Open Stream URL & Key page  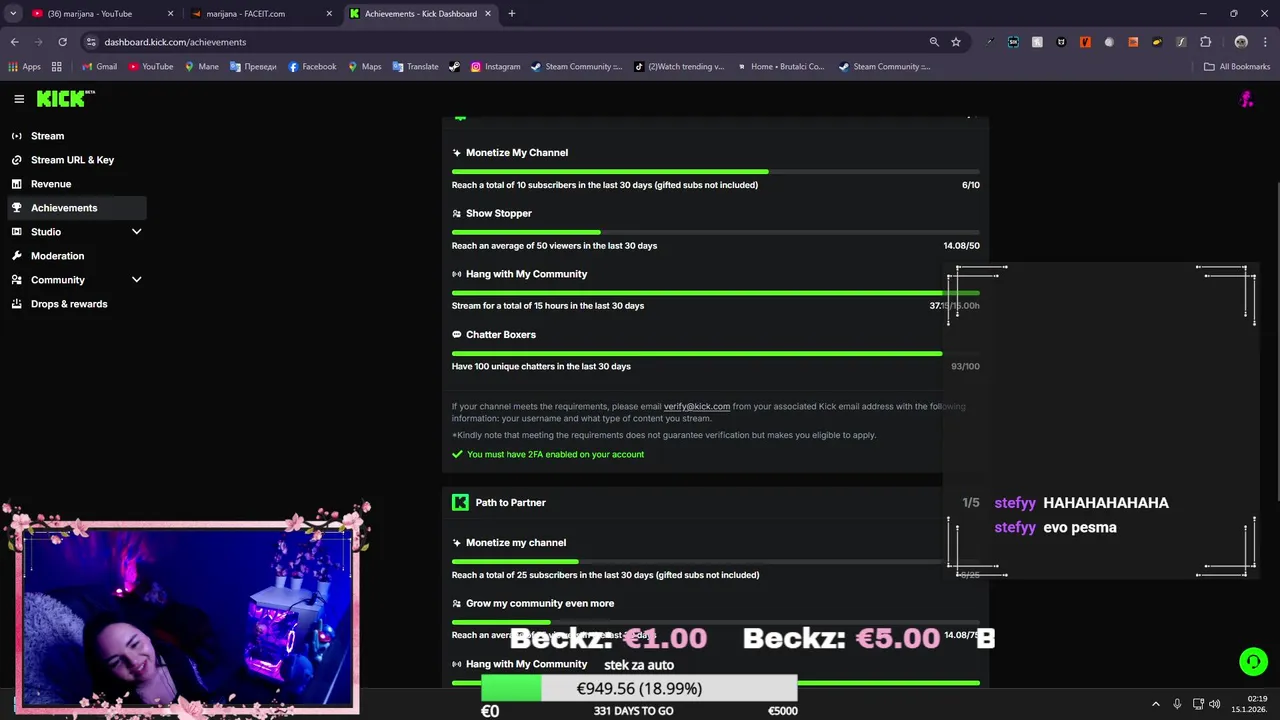click(x=72, y=160)
